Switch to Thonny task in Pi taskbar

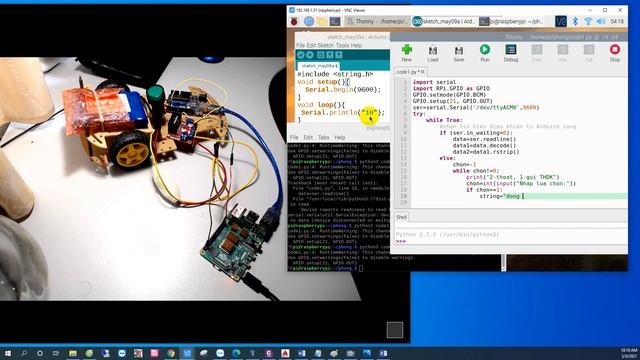[376, 21]
